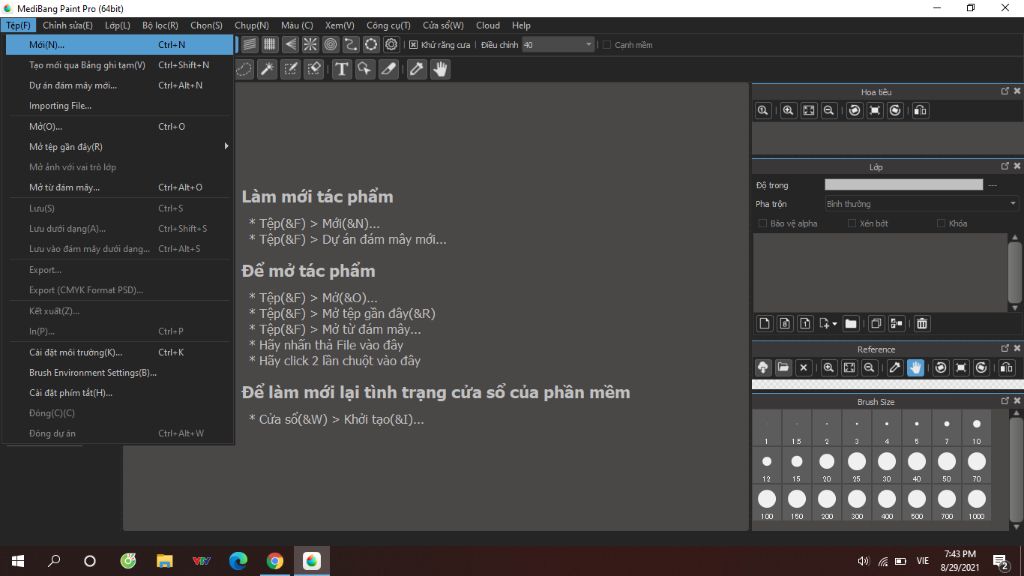
Task: Select Mới(N)... menu entry
Action: point(120,44)
